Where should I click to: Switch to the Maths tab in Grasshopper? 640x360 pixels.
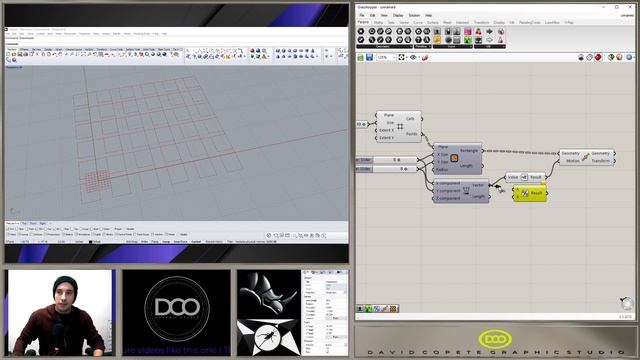coord(378,22)
